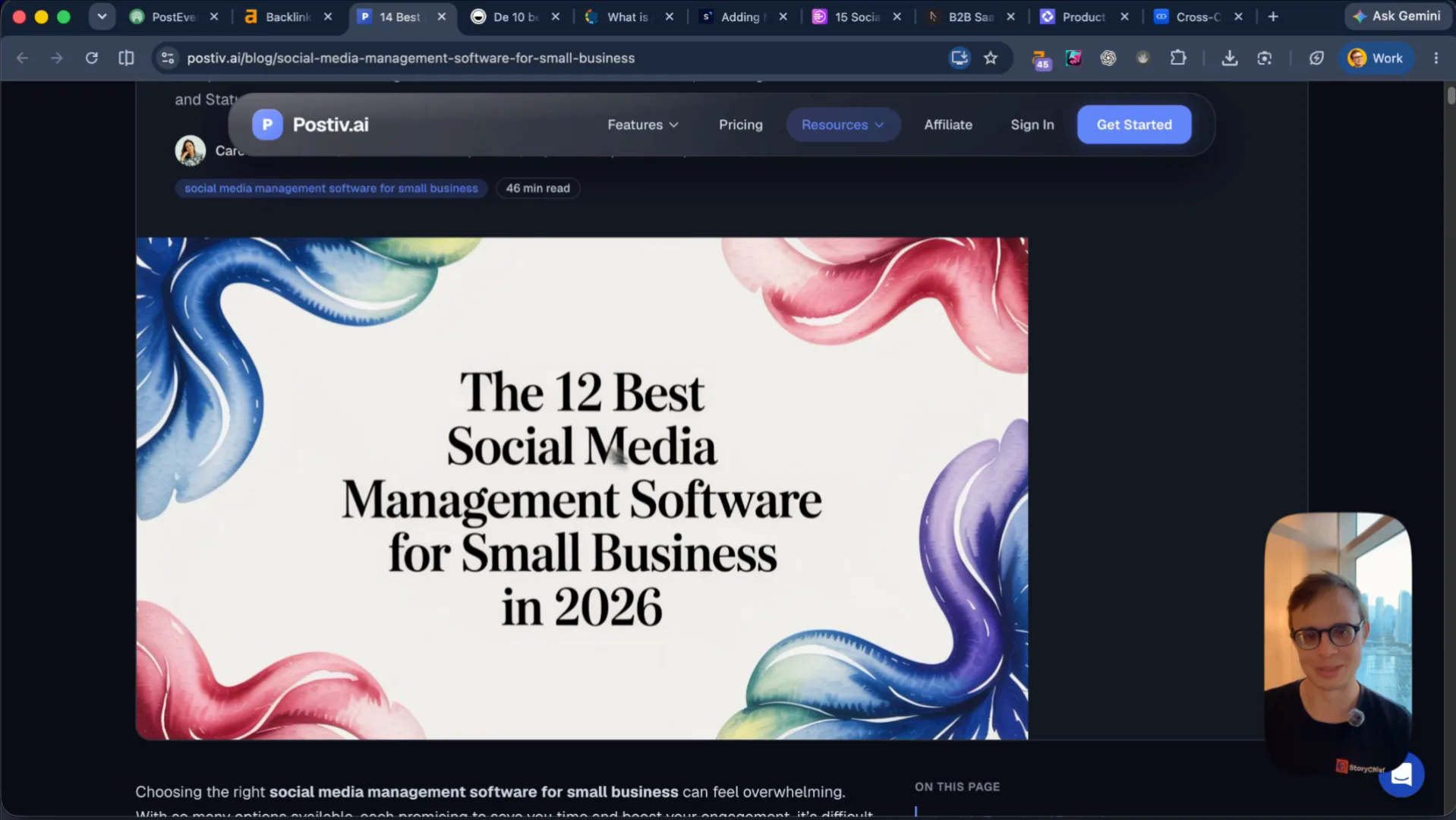Open the side panel split view icon
Screen dimensions: 1456x820
[126, 58]
